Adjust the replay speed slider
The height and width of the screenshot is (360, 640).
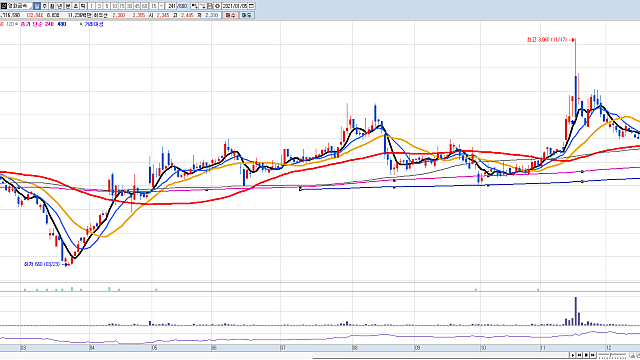coord(612,355)
